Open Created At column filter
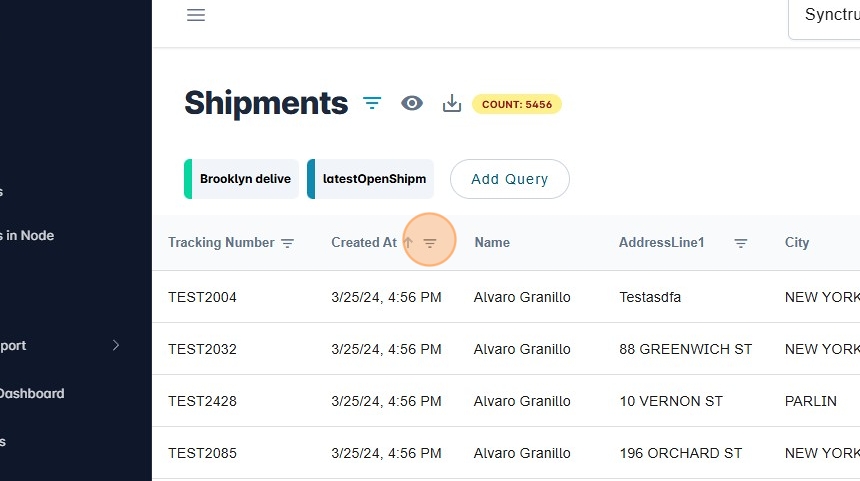 tap(430, 243)
